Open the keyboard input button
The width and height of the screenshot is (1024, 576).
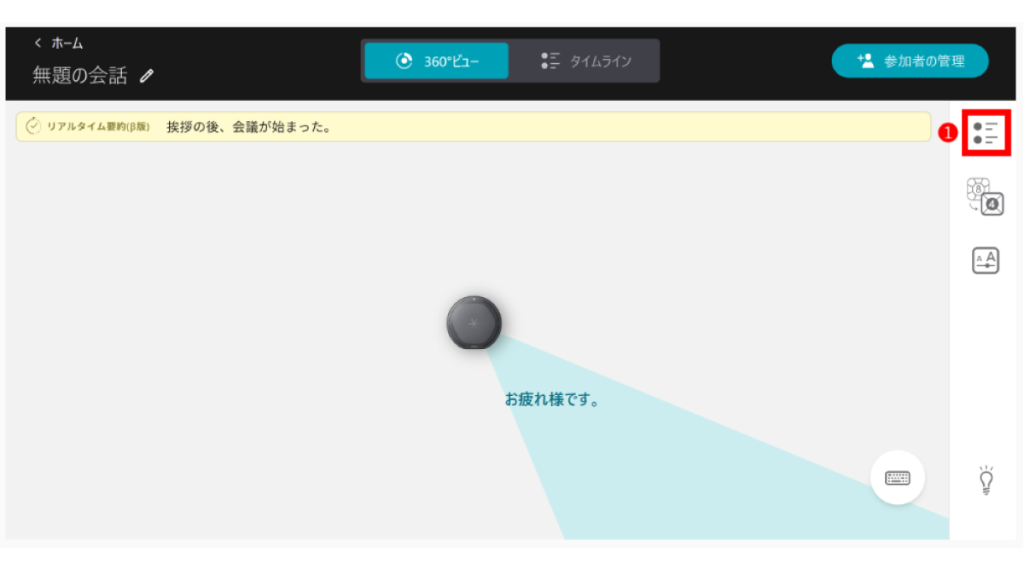coord(897,478)
